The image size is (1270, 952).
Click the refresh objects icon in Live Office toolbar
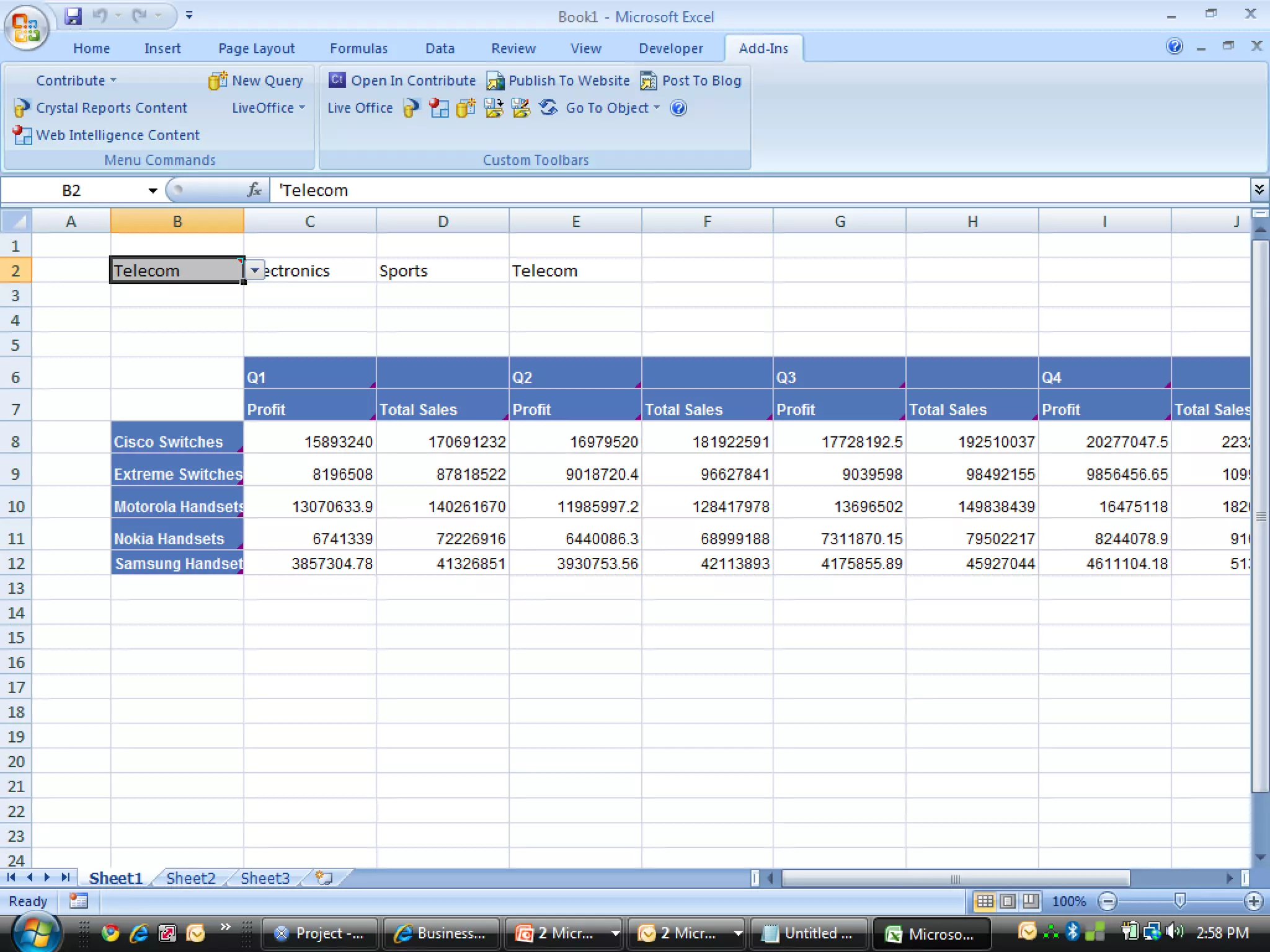(548, 108)
